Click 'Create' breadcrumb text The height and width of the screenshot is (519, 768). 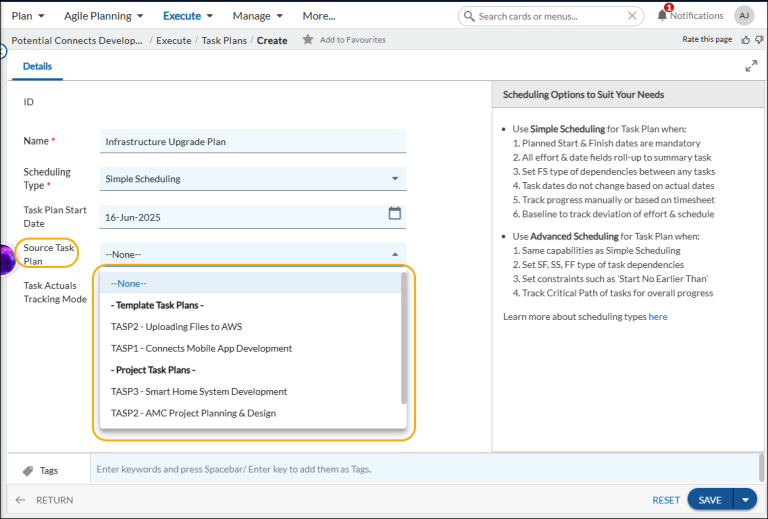click(x=272, y=40)
